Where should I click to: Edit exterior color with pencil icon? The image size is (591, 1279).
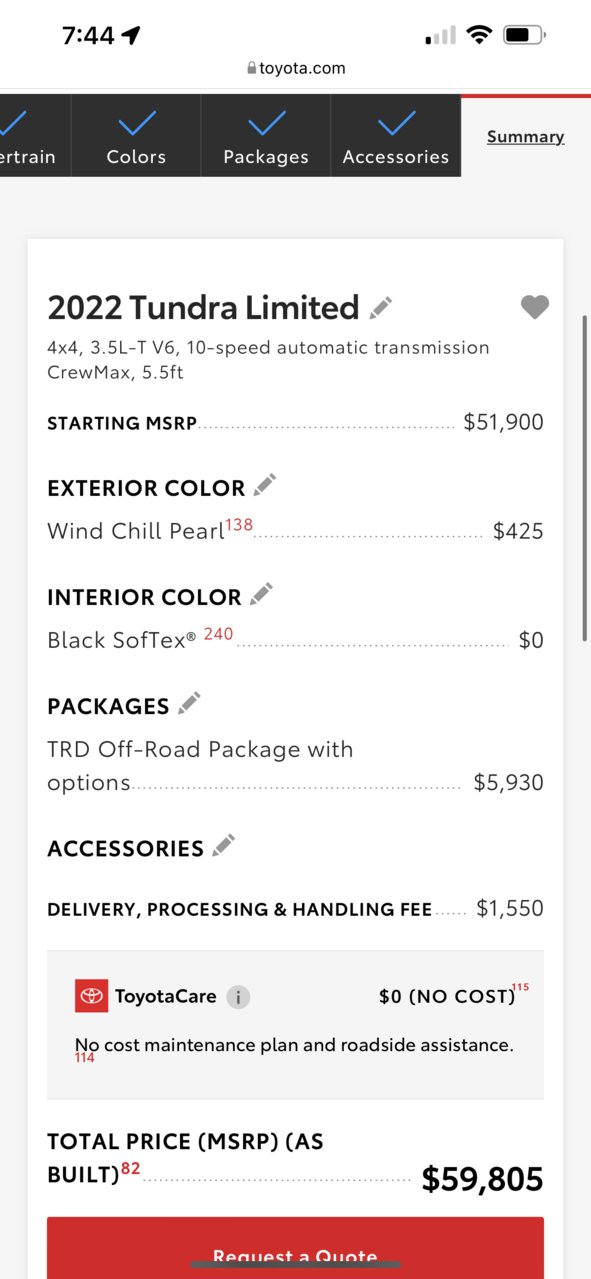pyautogui.click(x=265, y=485)
